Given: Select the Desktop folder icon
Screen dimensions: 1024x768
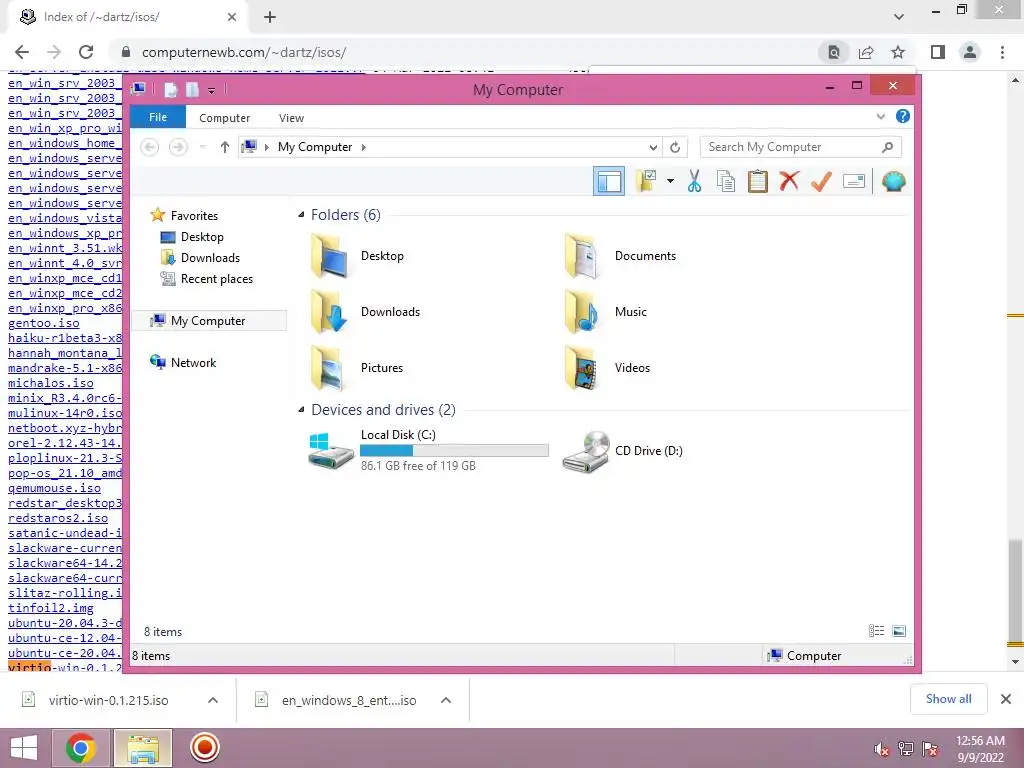Looking at the screenshot, I should coord(328,256).
